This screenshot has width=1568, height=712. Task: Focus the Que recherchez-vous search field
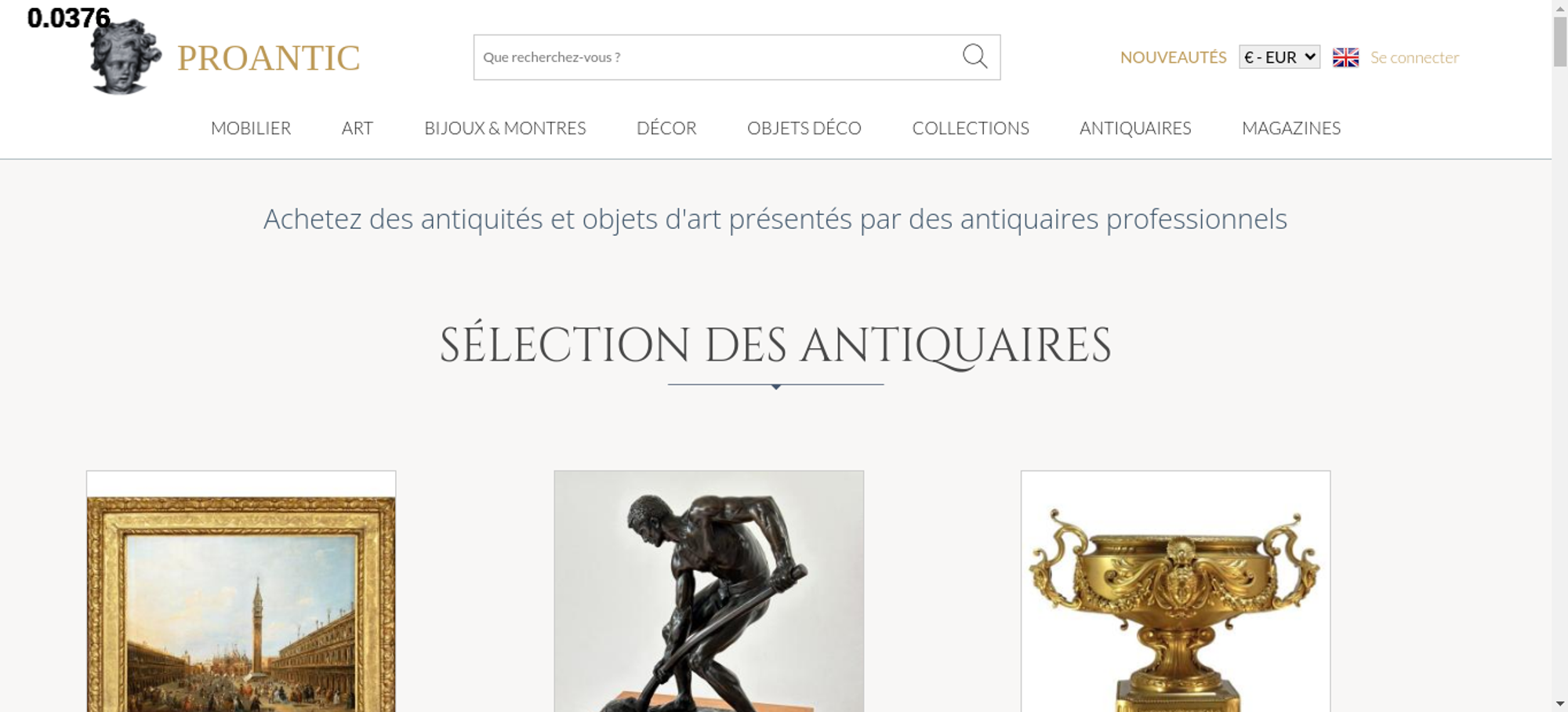pyautogui.click(x=717, y=57)
